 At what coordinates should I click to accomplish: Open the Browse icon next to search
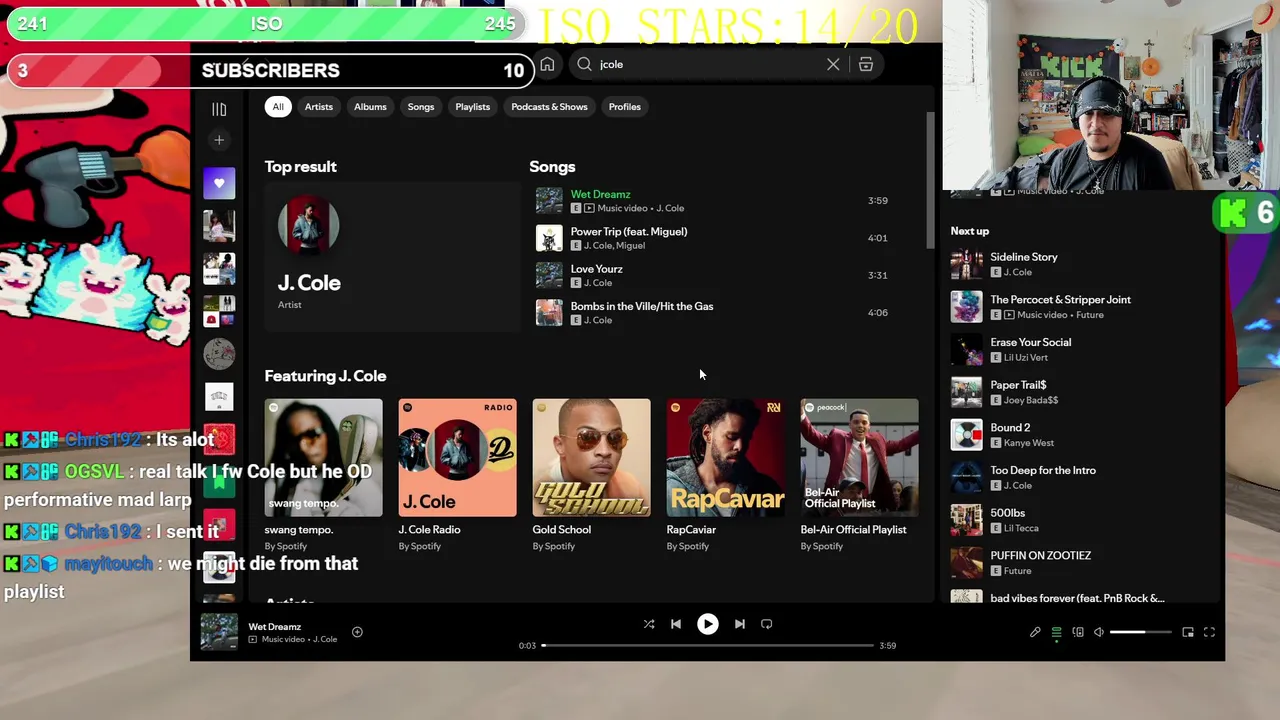pos(866,64)
